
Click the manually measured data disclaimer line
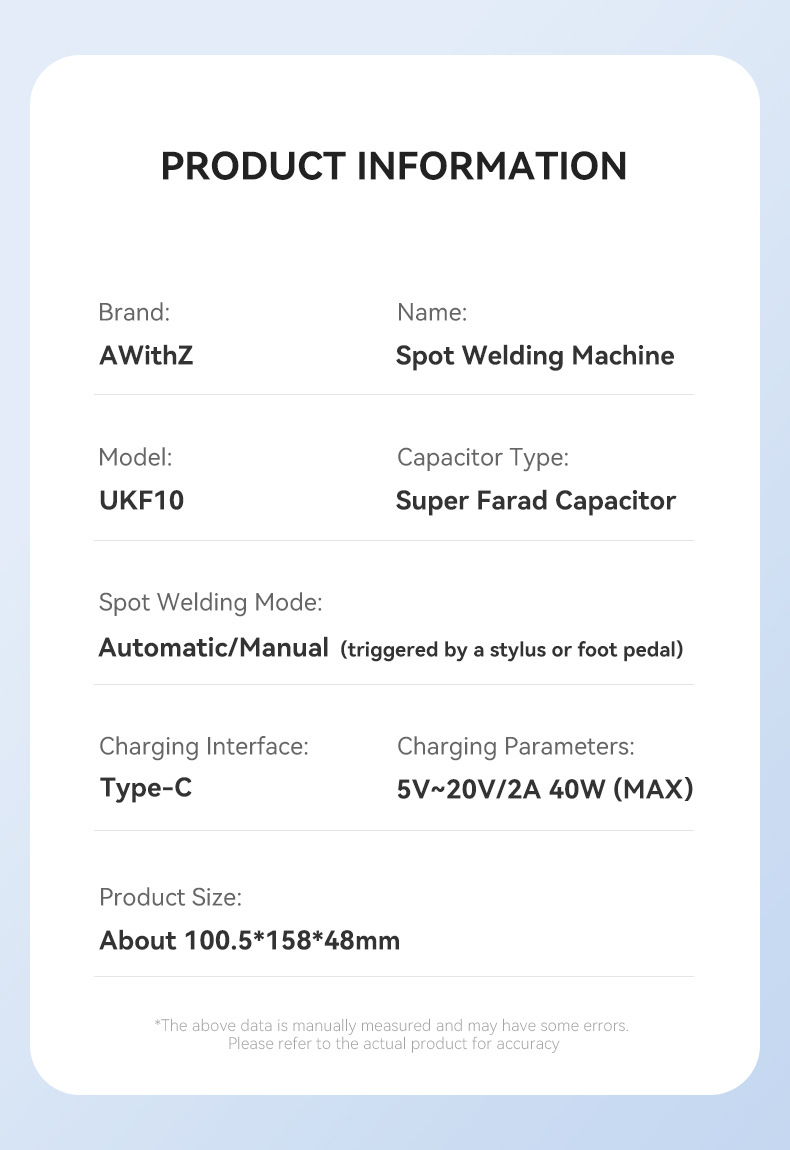pos(392,1025)
